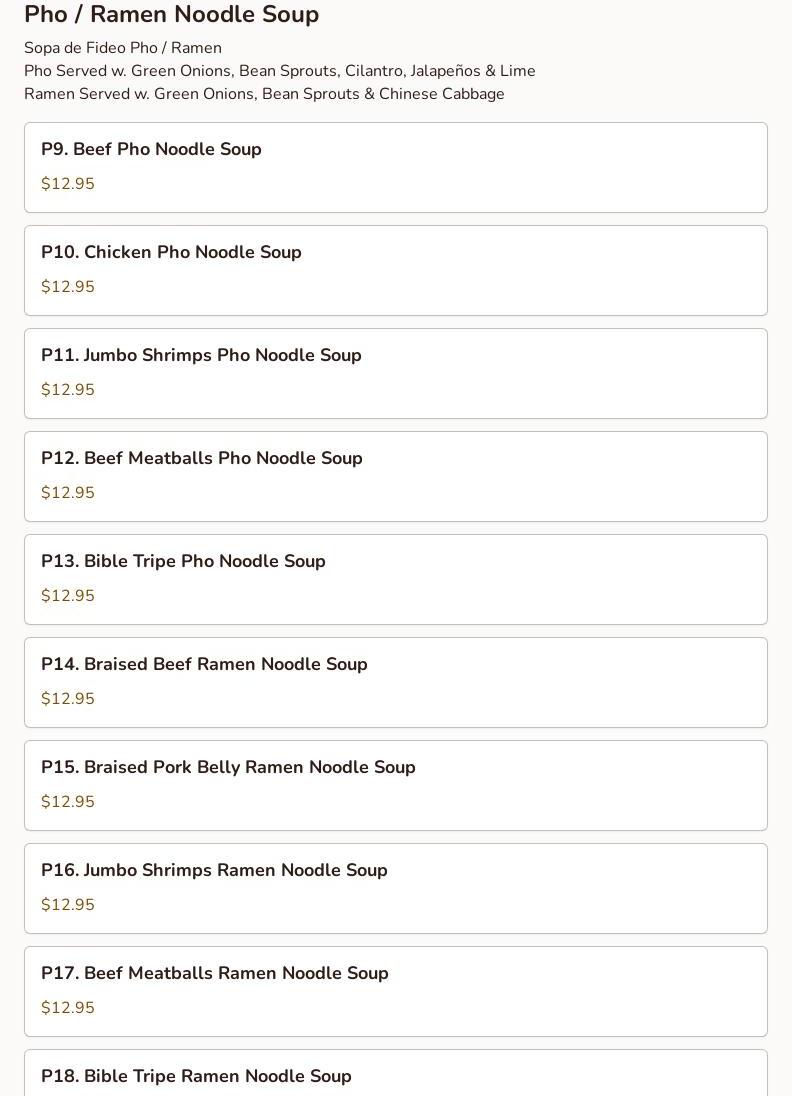Open P14. Braised Beef Ramen Noodle Soup
Viewport: 792px width, 1096px height.
click(x=396, y=682)
